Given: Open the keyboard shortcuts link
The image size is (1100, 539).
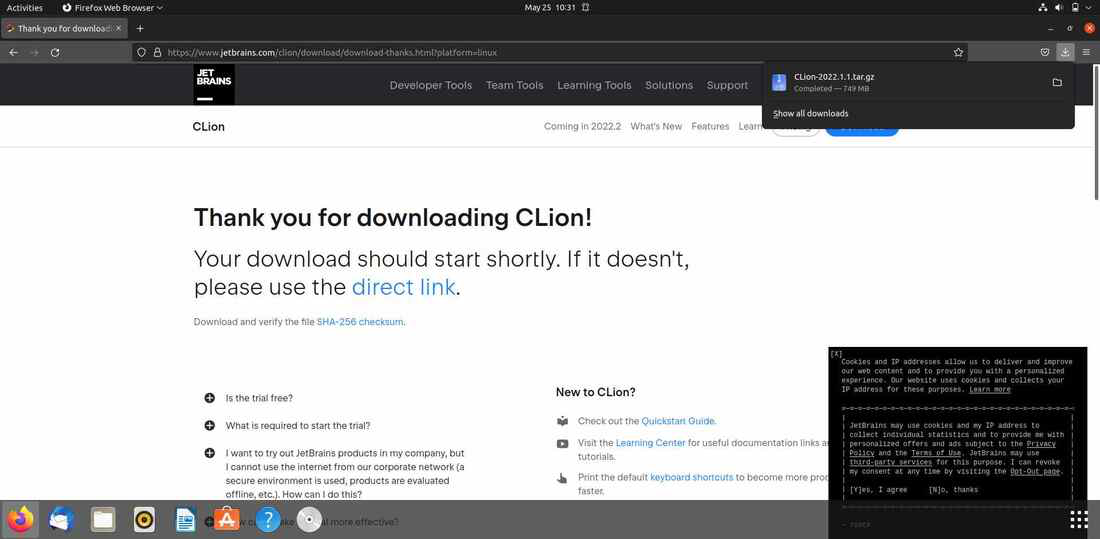Looking at the screenshot, I should [692, 477].
